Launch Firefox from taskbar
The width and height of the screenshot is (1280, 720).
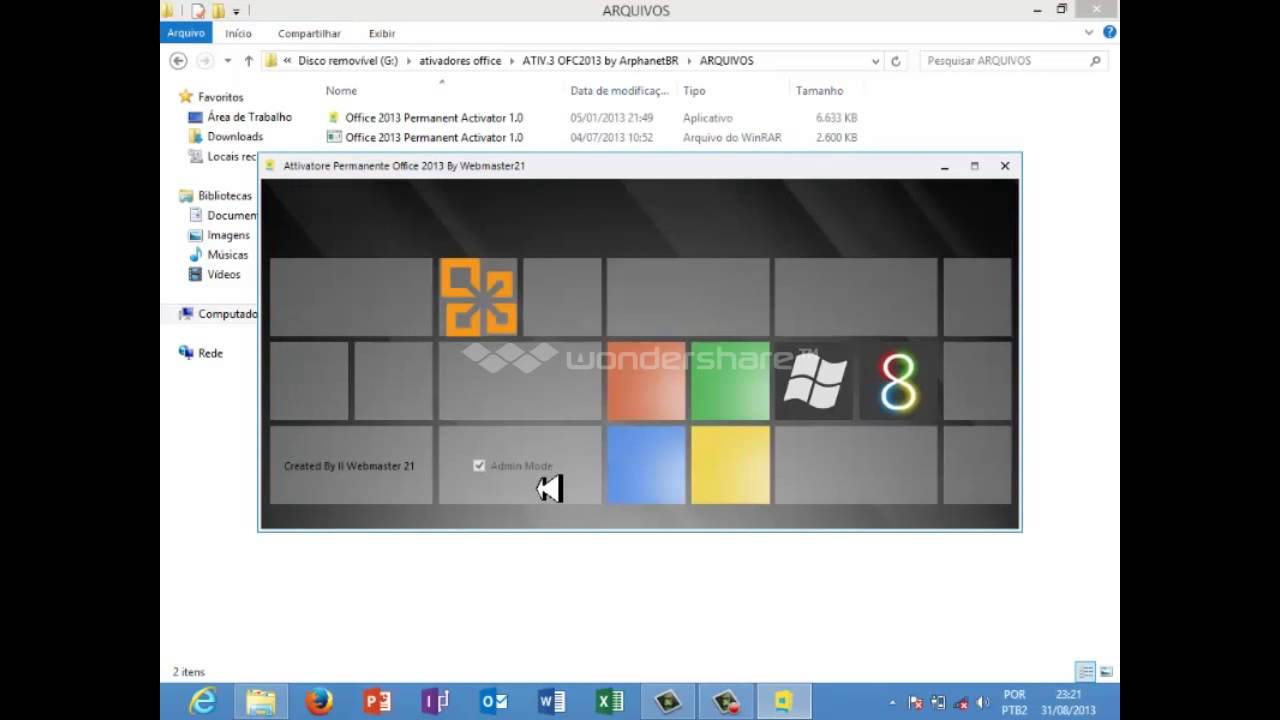pyautogui.click(x=319, y=702)
